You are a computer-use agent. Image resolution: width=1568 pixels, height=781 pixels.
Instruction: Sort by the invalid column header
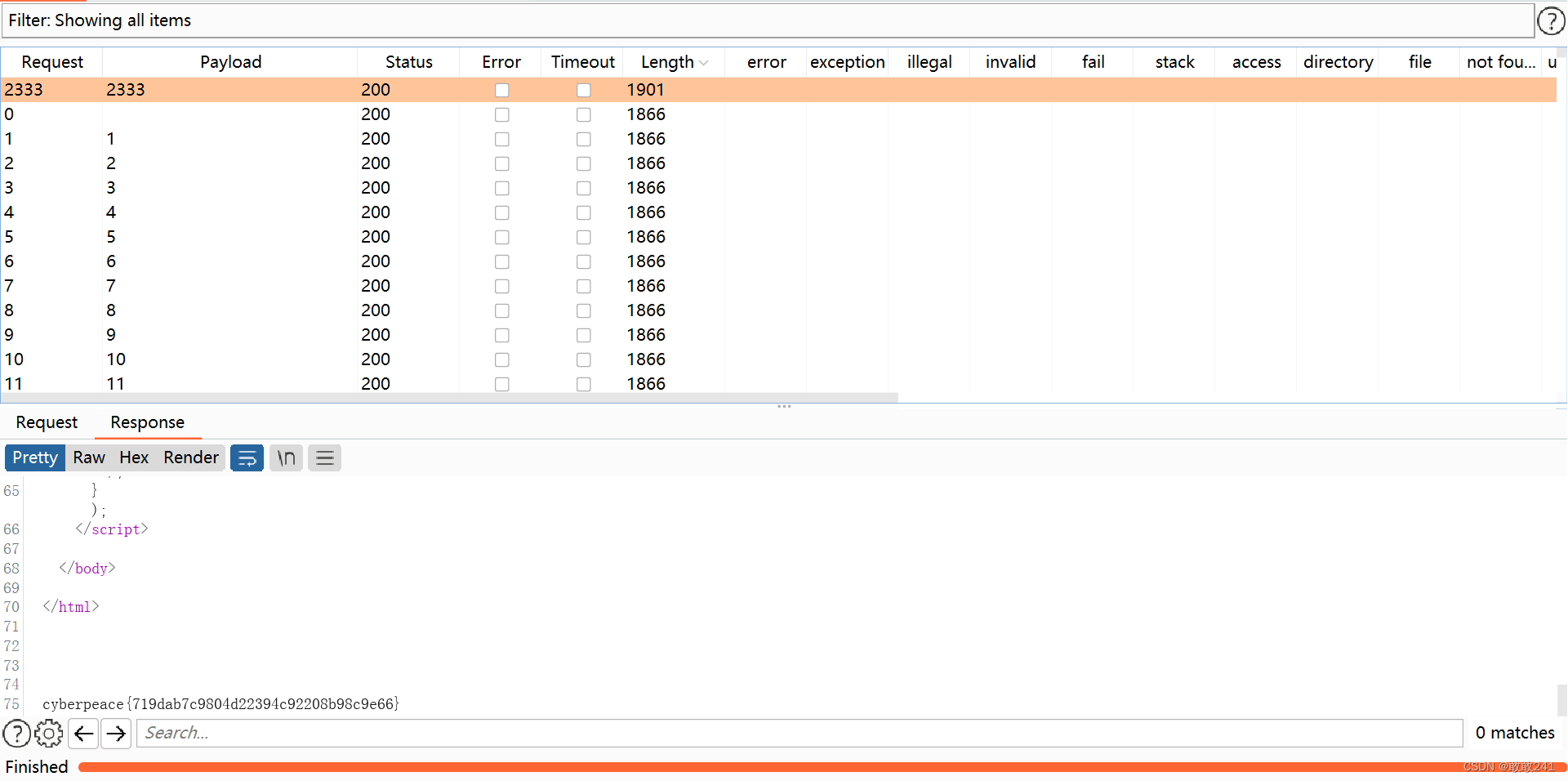(1011, 62)
